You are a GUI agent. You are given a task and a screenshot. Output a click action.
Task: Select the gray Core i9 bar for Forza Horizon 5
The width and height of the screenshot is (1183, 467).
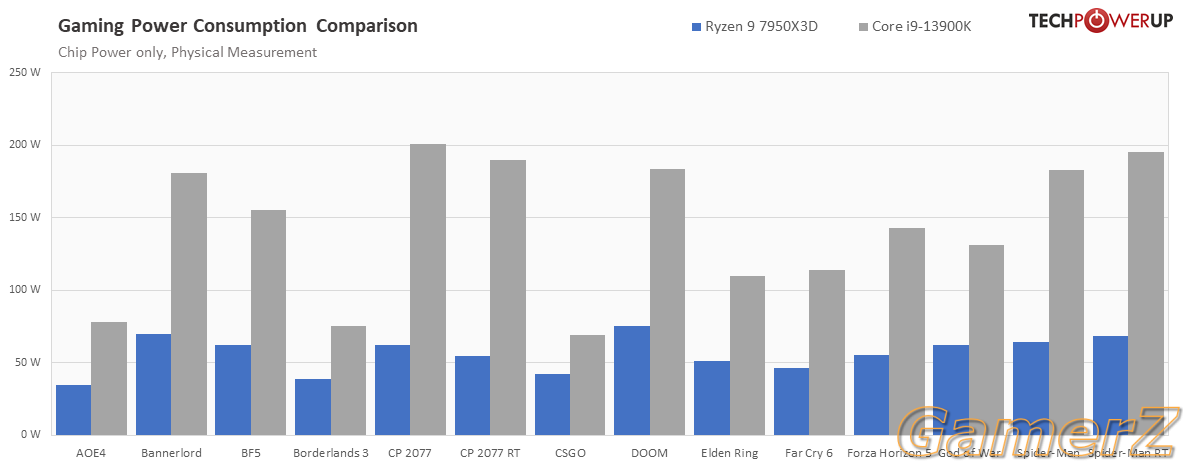pyautogui.click(x=907, y=331)
